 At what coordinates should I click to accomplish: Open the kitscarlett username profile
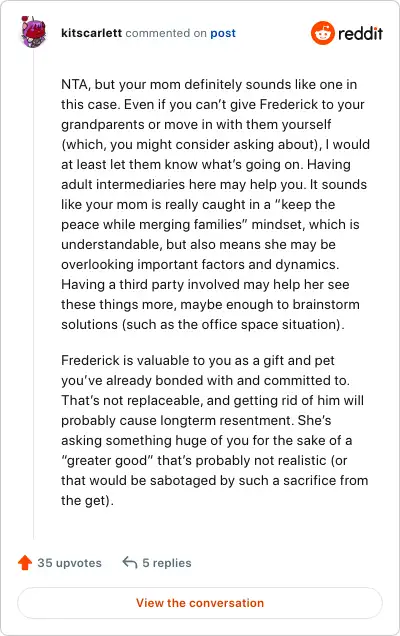[91, 33]
